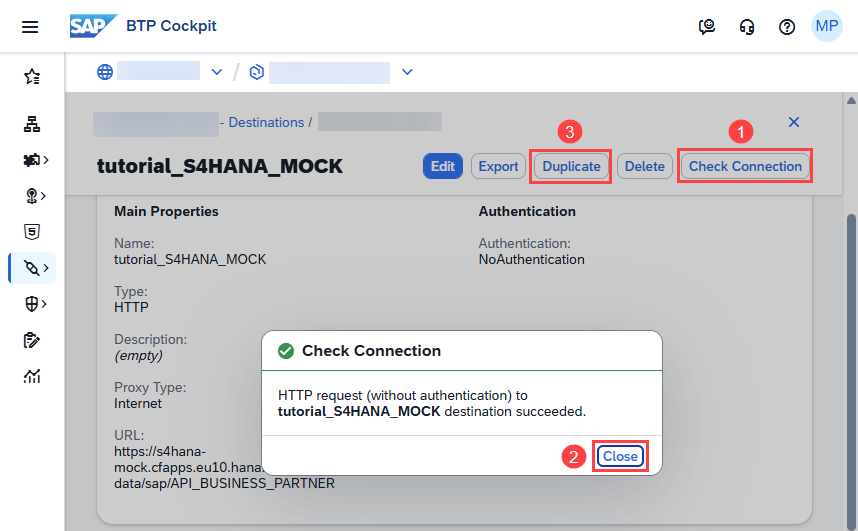The height and width of the screenshot is (531, 858).
Task: Click the SAP logo
Action: point(93,26)
